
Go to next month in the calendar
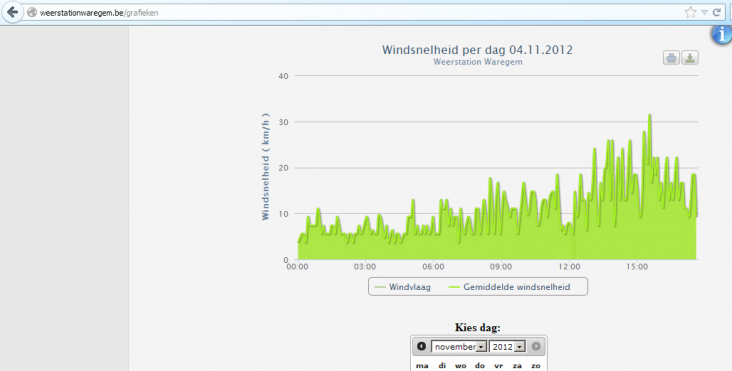pos(536,346)
